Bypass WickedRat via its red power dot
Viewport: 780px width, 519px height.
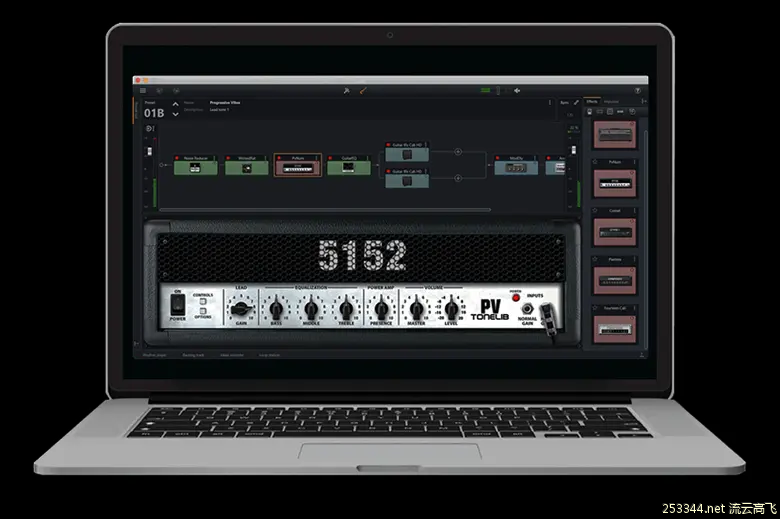(x=228, y=158)
